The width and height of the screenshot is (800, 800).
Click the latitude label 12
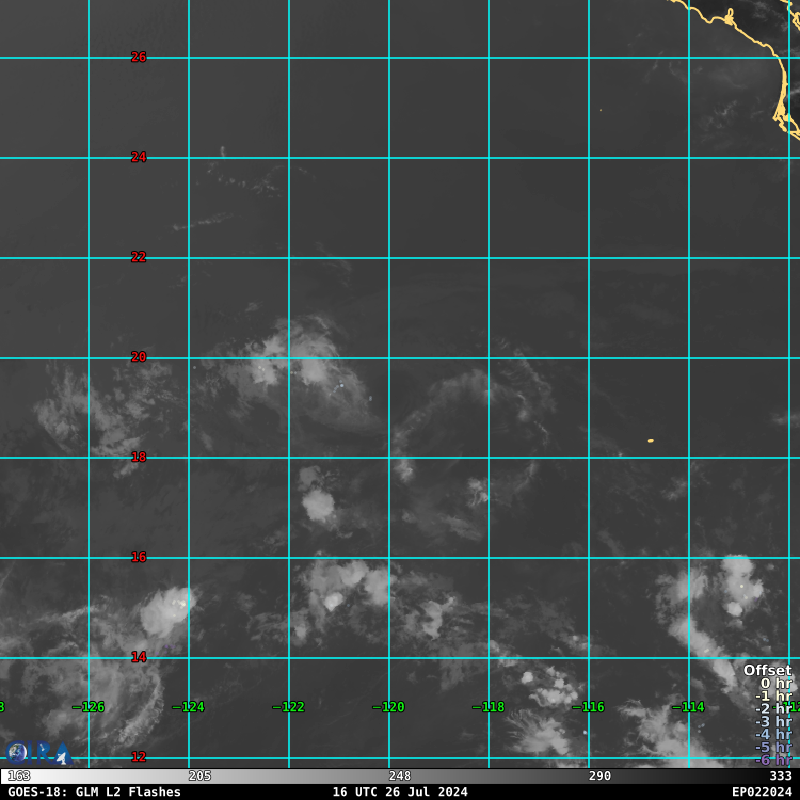tap(138, 757)
